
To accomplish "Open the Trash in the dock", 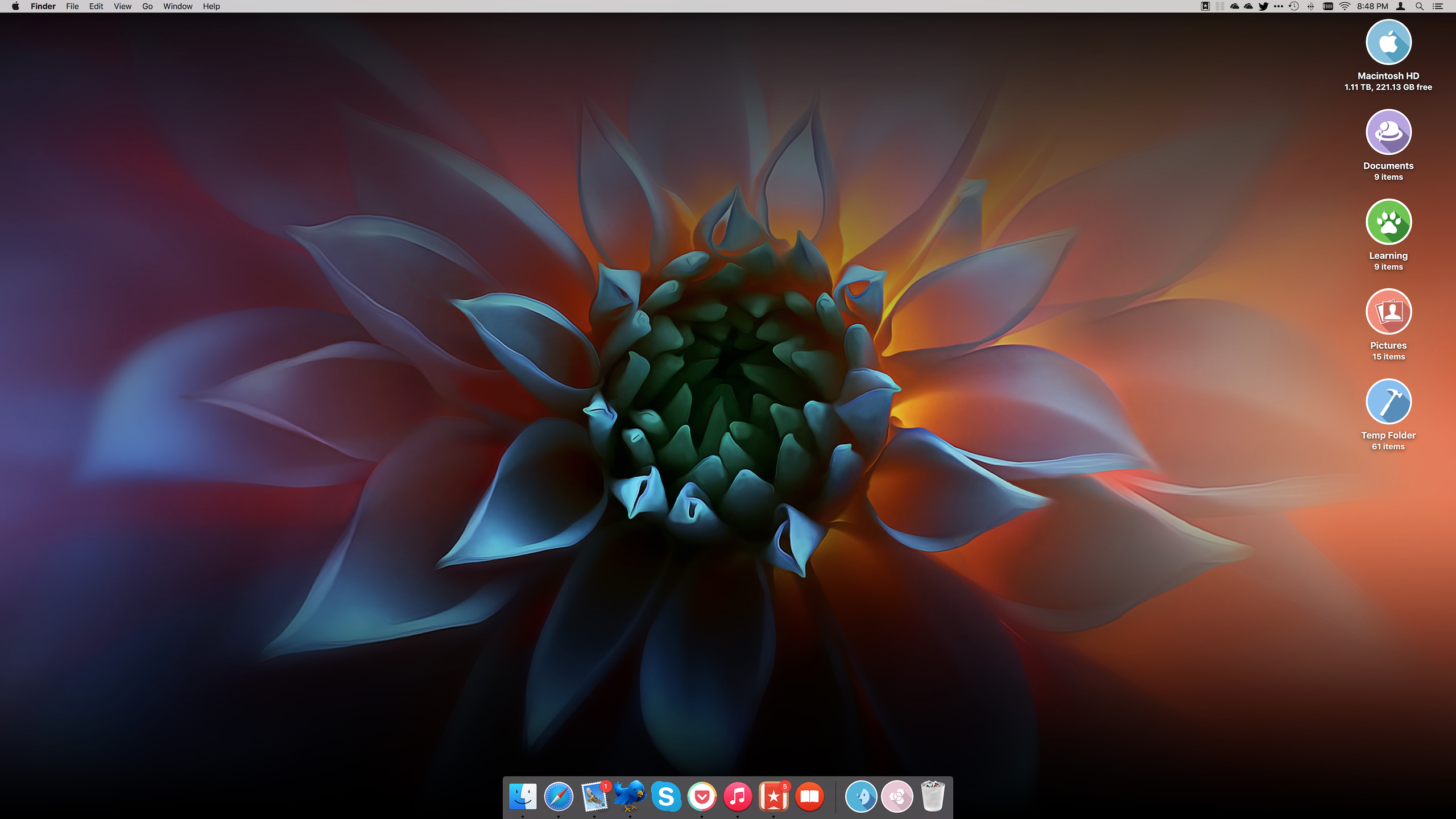I will click(933, 796).
